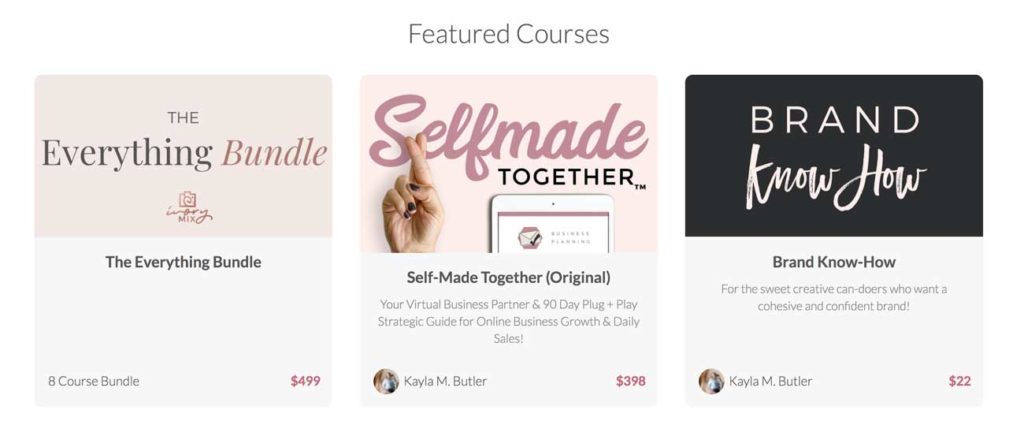Viewport: 1024px width, 436px height.
Task: Click the tablet illustration in Selfmade image
Action: [x=552, y=224]
